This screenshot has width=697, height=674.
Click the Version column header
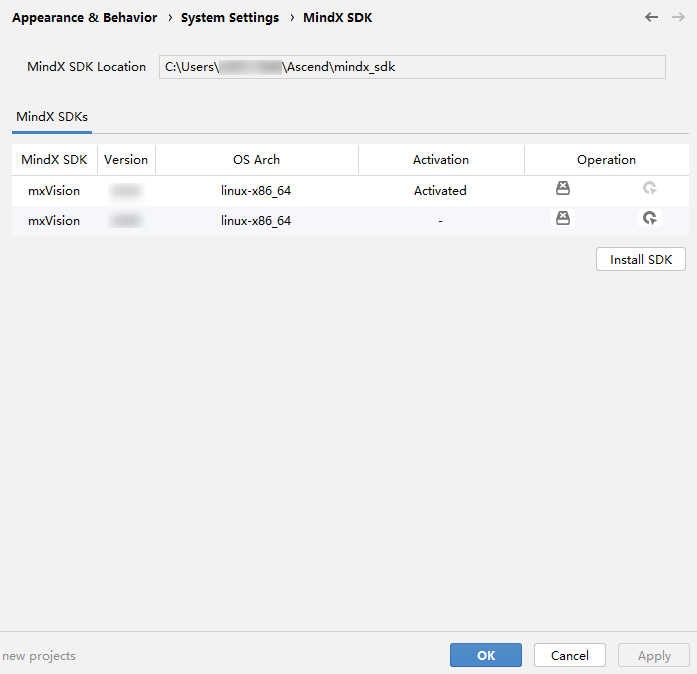[126, 160]
